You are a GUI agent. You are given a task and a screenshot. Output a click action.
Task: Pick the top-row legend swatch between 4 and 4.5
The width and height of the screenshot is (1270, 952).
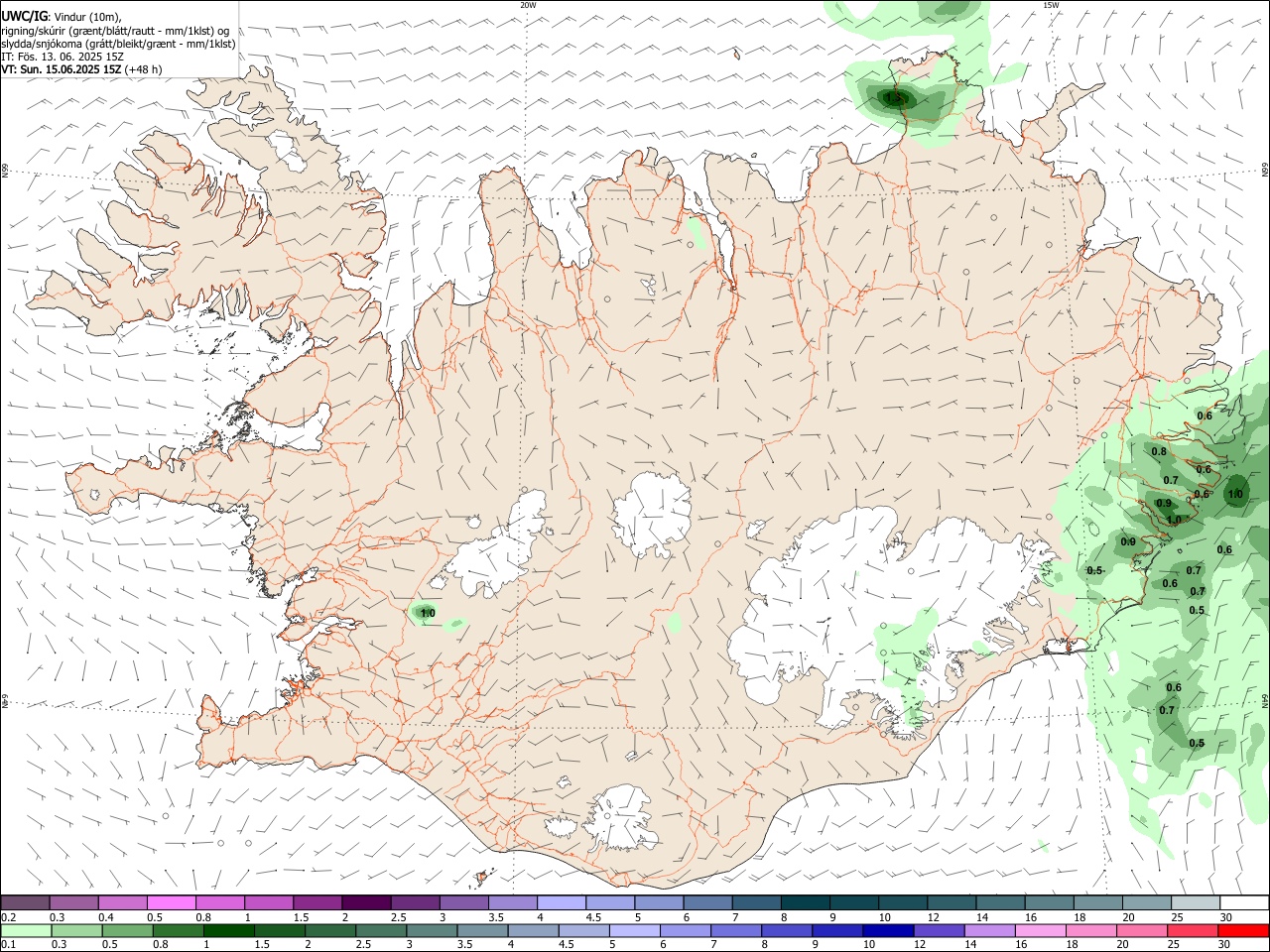(x=561, y=902)
